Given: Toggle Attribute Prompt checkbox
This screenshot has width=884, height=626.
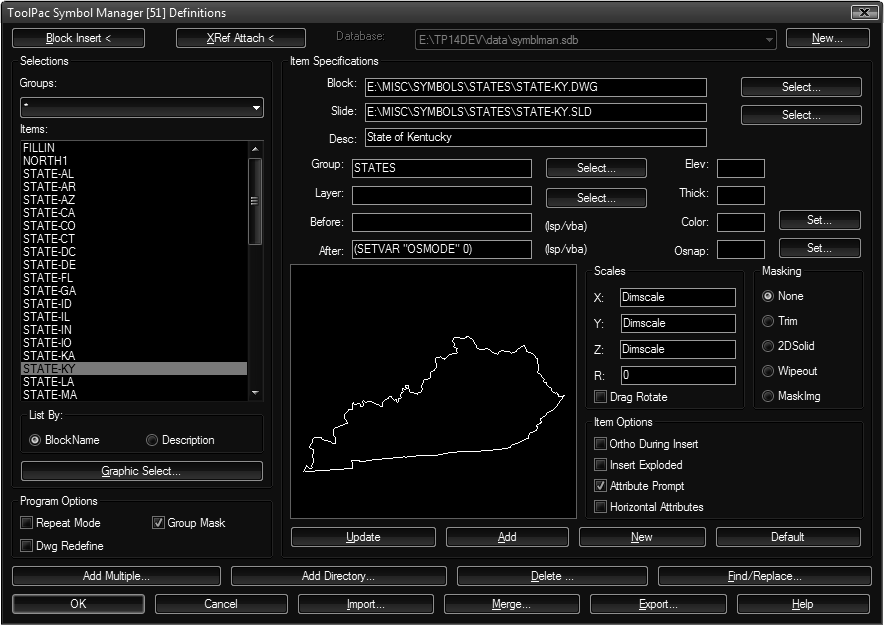Looking at the screenshot, I should (600, 486).
